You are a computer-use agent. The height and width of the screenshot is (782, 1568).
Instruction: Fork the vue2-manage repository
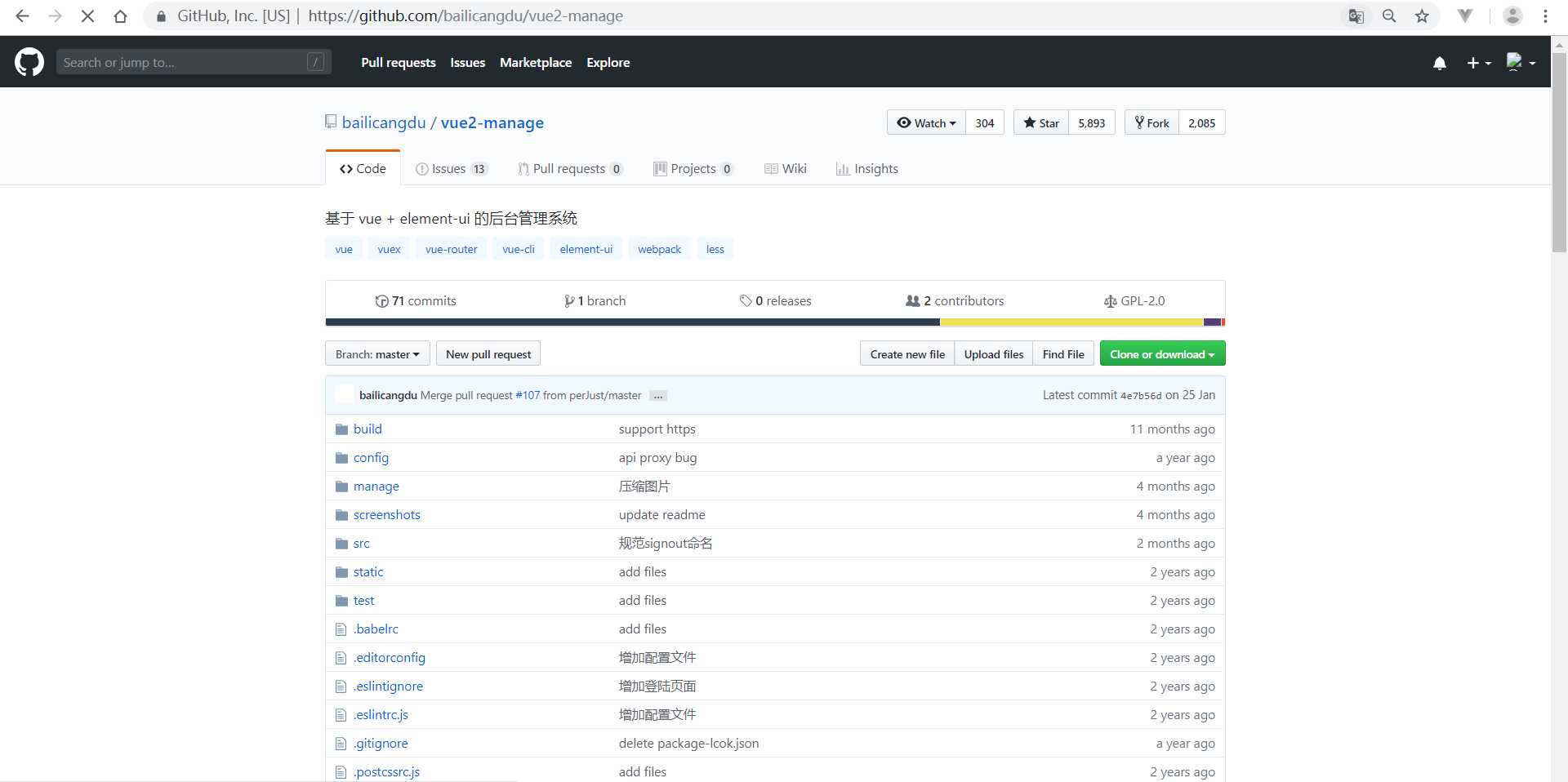[1151, 122]
